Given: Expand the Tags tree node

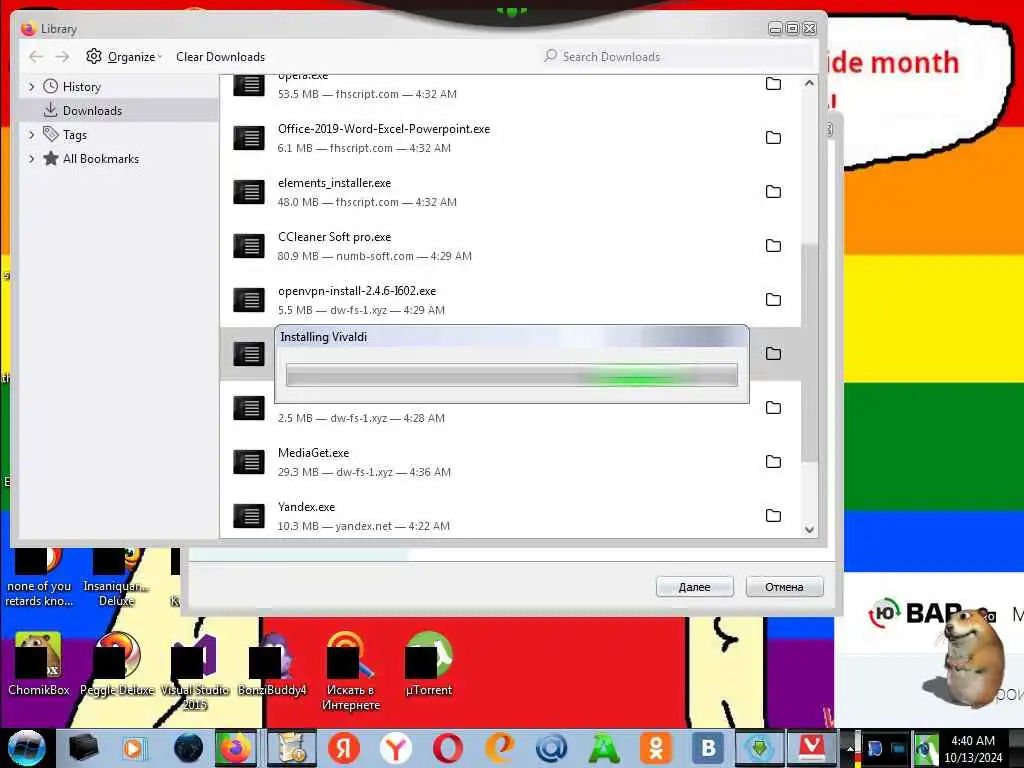Looking at the screenshot, I should (x=31, y=135).
